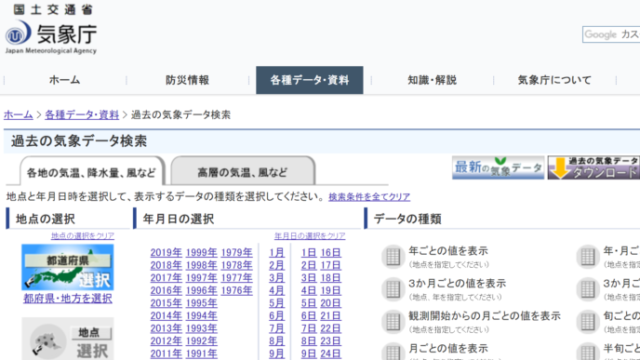This screenshot has width=640, height=360.
Task: Click the table icon beside 旬ごとの entry
Action: point(587,322)
